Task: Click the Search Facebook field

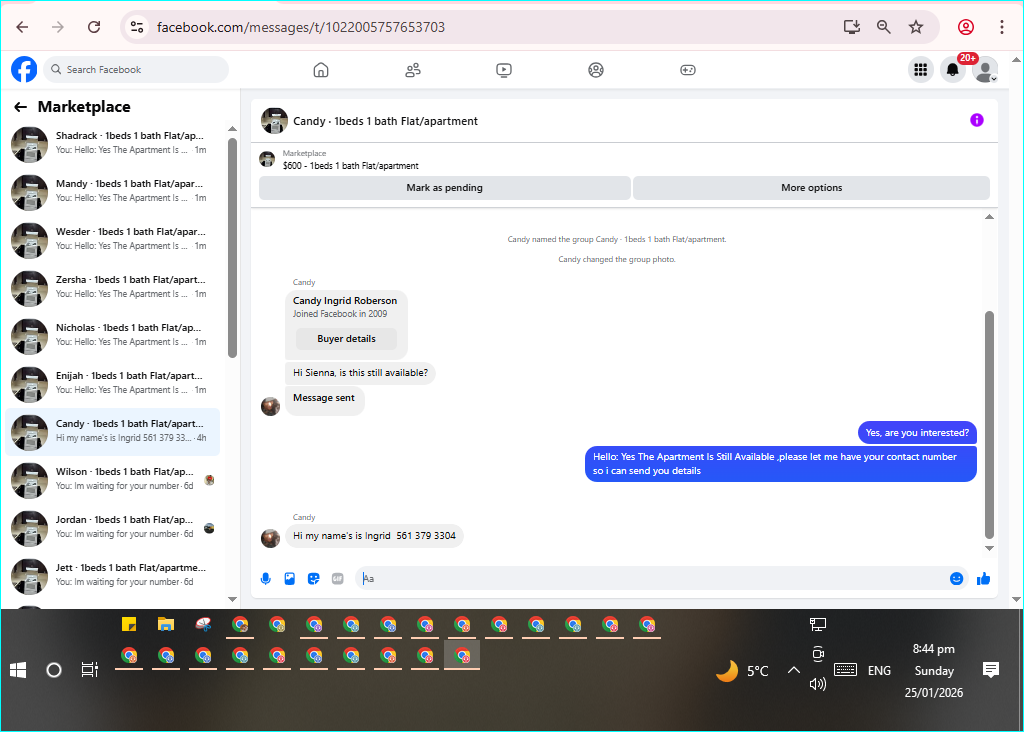Action: point(136,70)
